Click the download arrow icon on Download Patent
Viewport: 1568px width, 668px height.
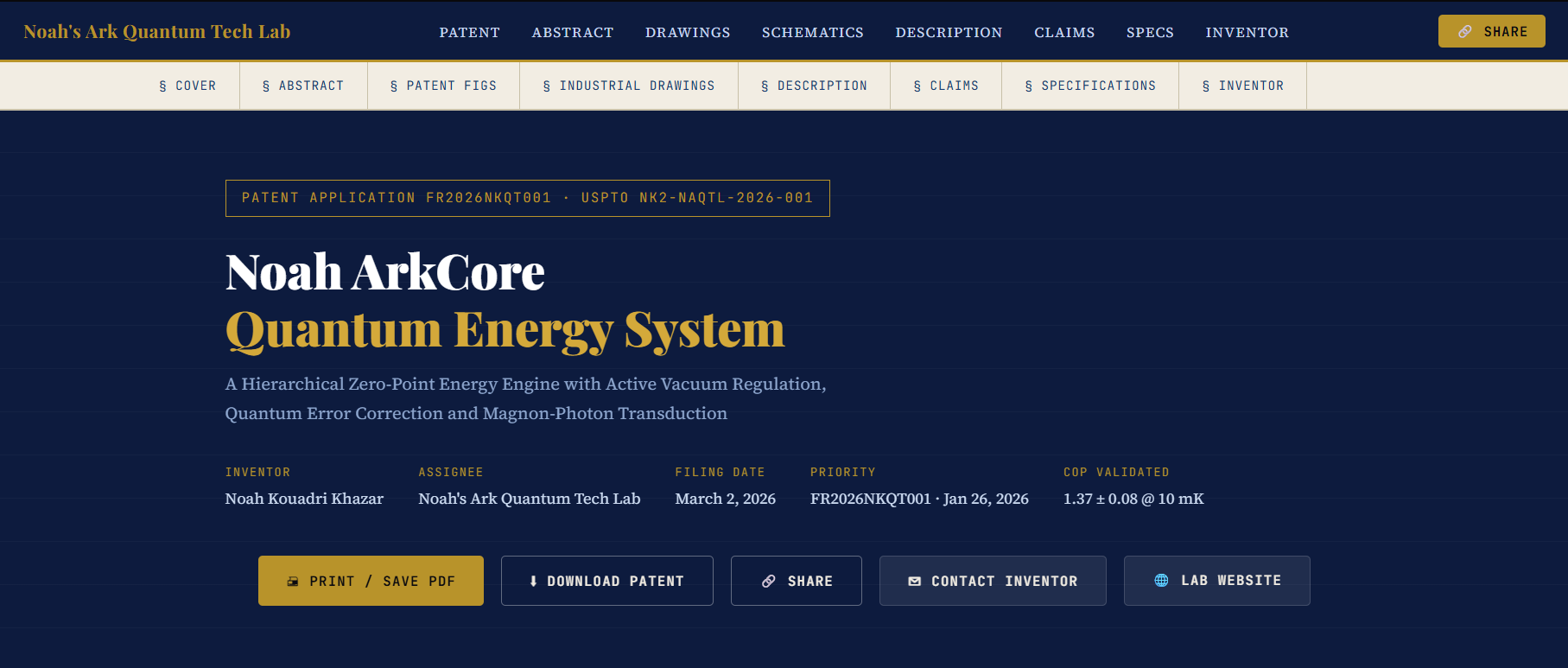533,582
